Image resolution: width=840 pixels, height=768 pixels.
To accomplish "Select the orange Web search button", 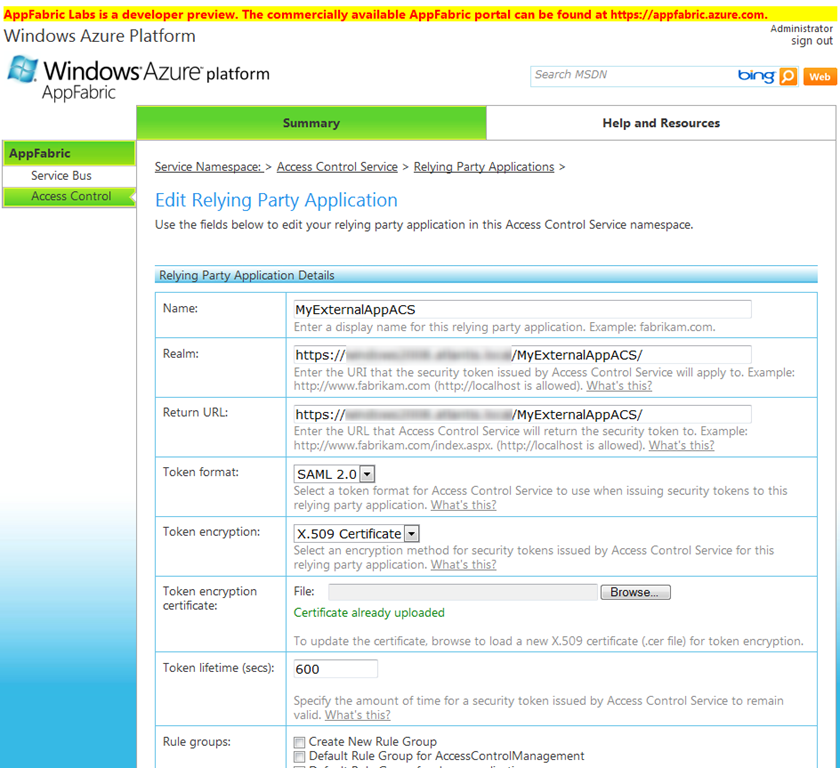I will click(x=820, y=76).
